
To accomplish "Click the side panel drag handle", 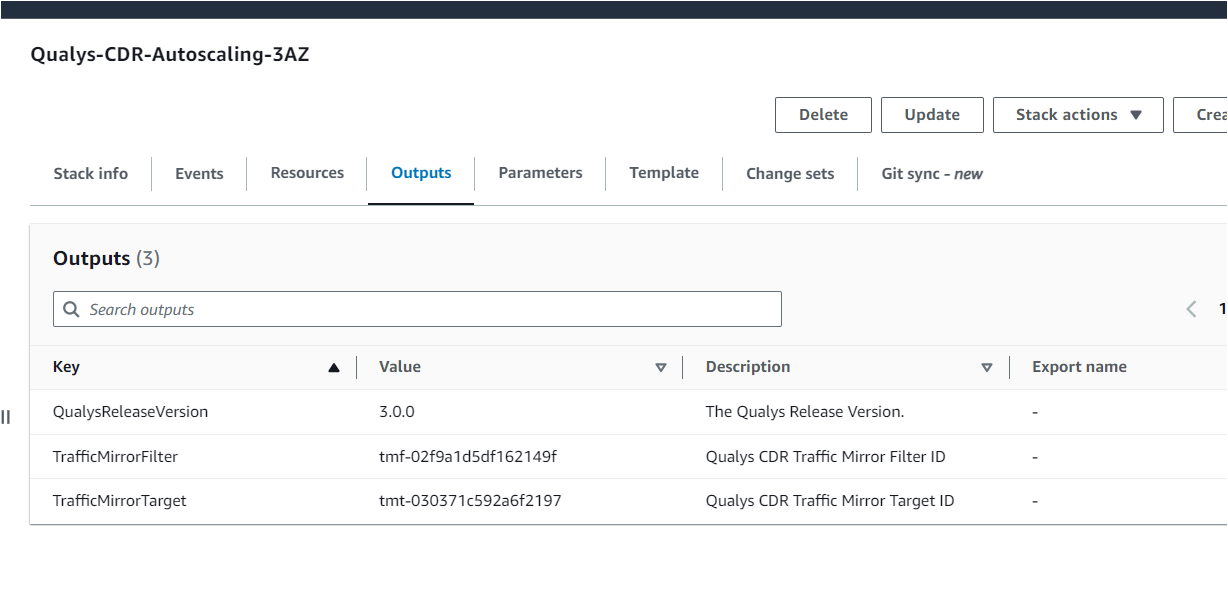I will 5,417.
